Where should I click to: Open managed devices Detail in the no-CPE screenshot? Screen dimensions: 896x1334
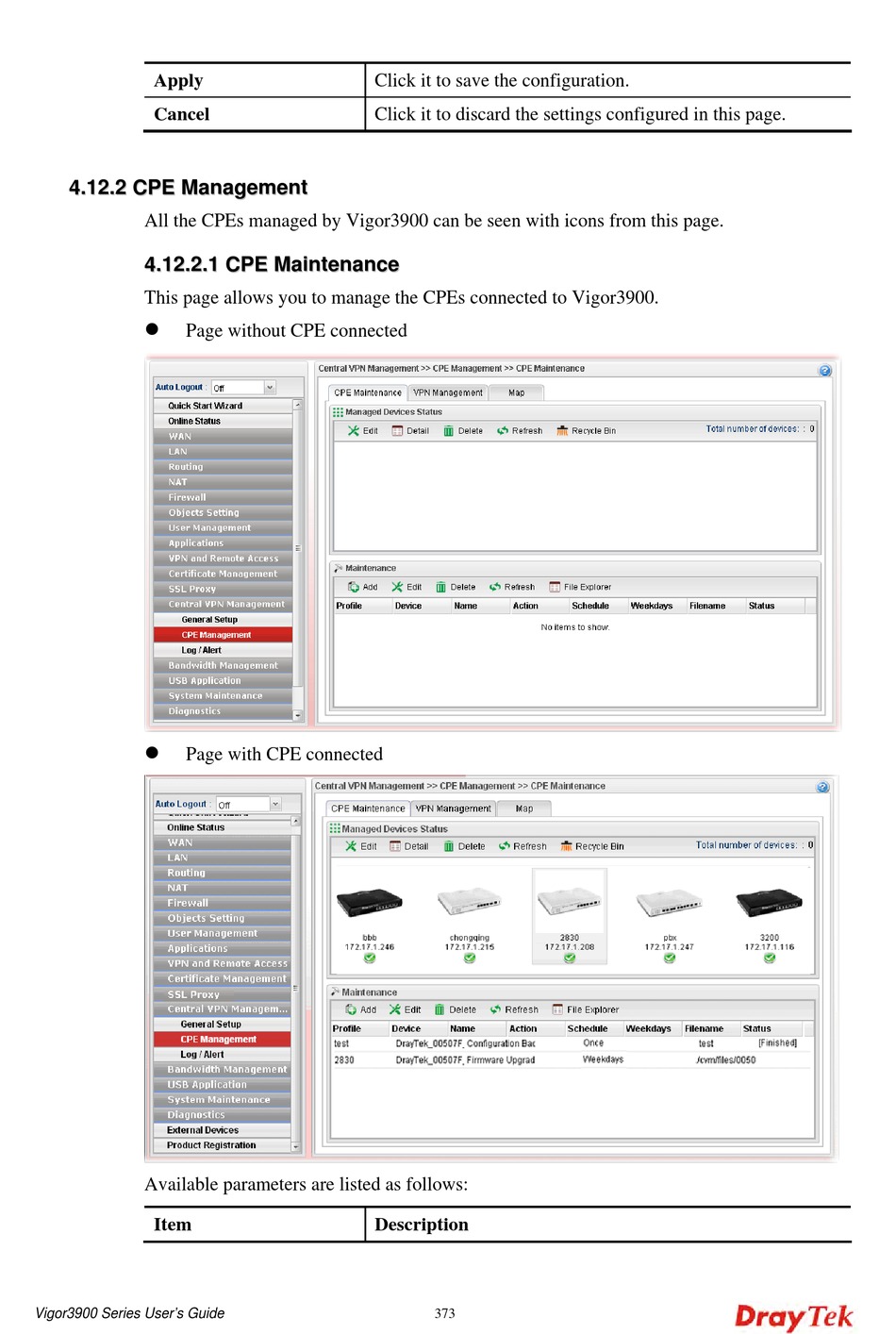410,430
